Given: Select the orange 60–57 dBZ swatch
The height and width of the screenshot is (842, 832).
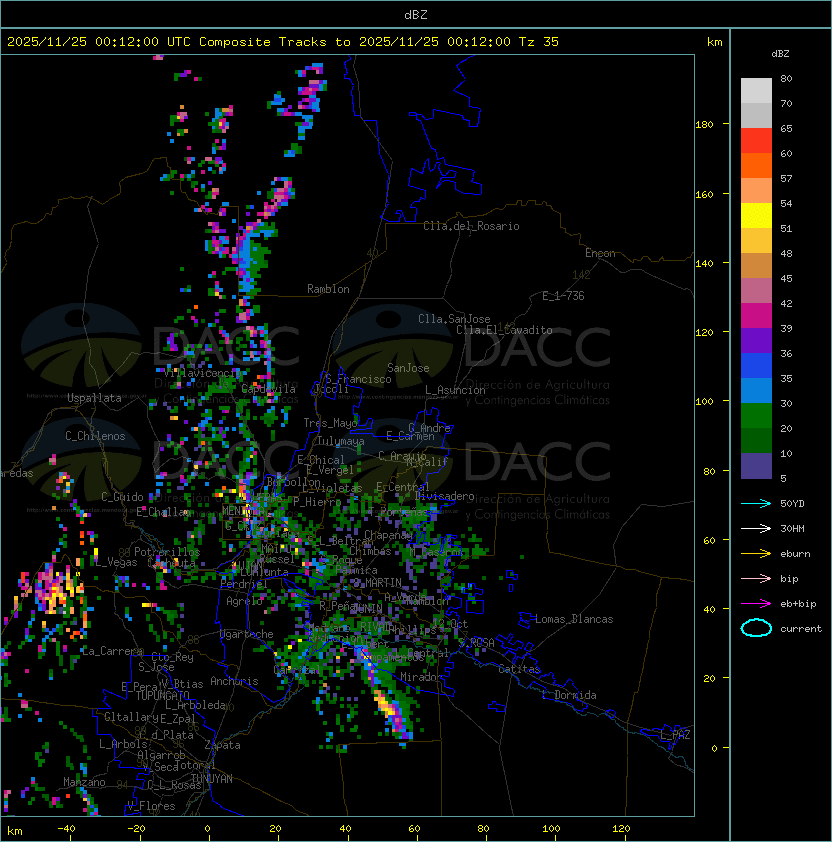Looking at the screenshot, I should click(x=756, y=165).
